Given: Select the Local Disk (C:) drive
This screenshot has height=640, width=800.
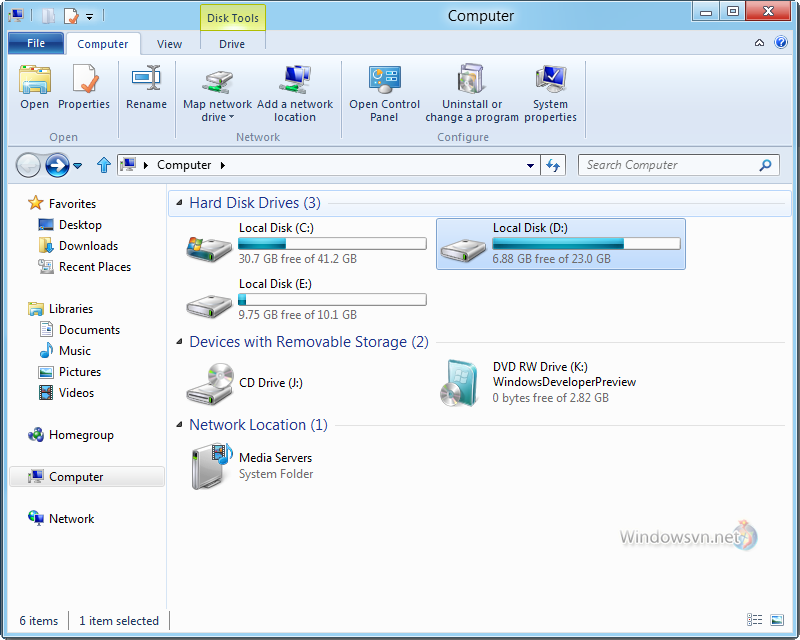Looking at the screenshot, I should tap(306, 243).
